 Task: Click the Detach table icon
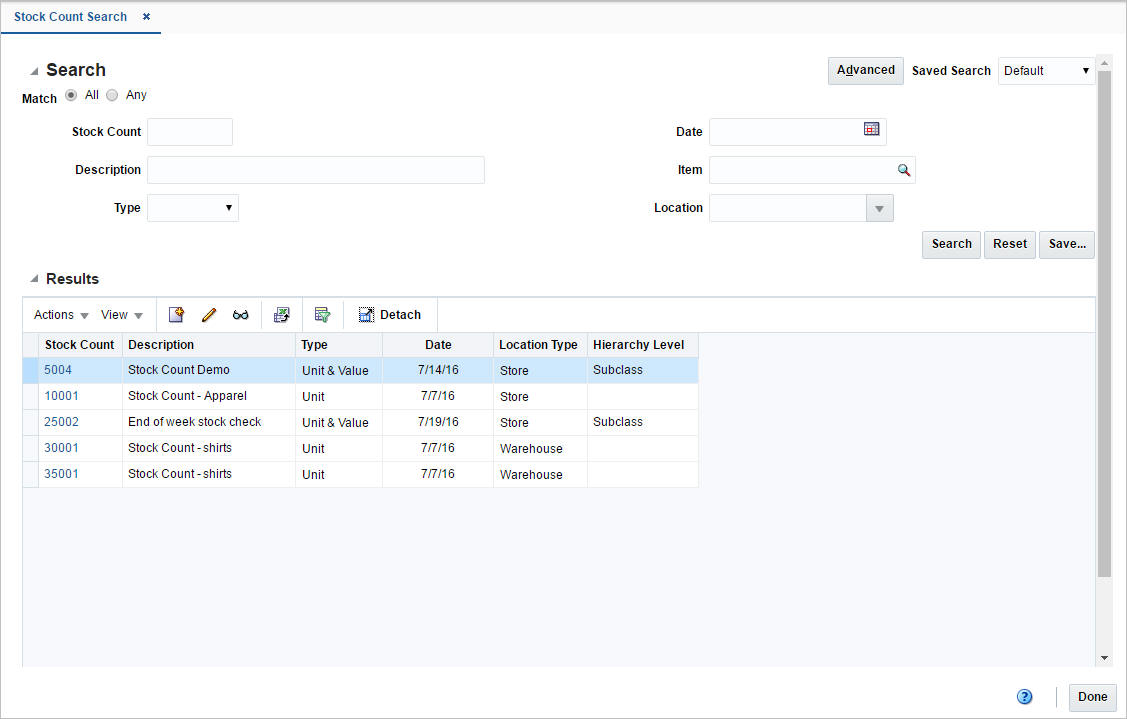[365, 314]
